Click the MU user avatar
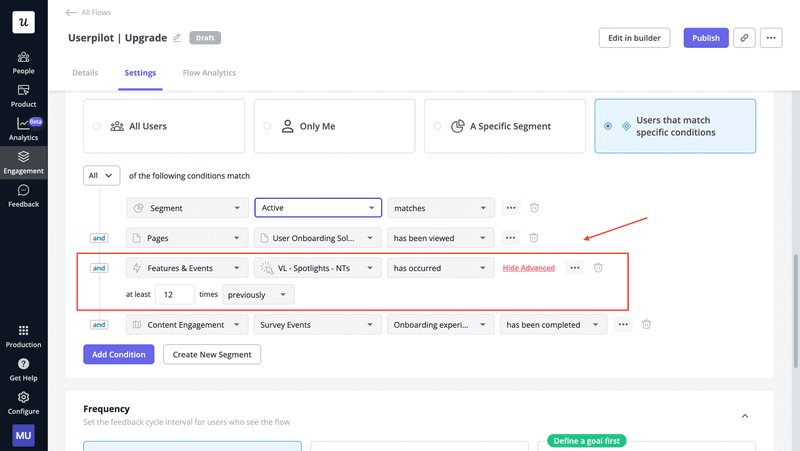Screen dimensions: 800x451 click(23, 435)
